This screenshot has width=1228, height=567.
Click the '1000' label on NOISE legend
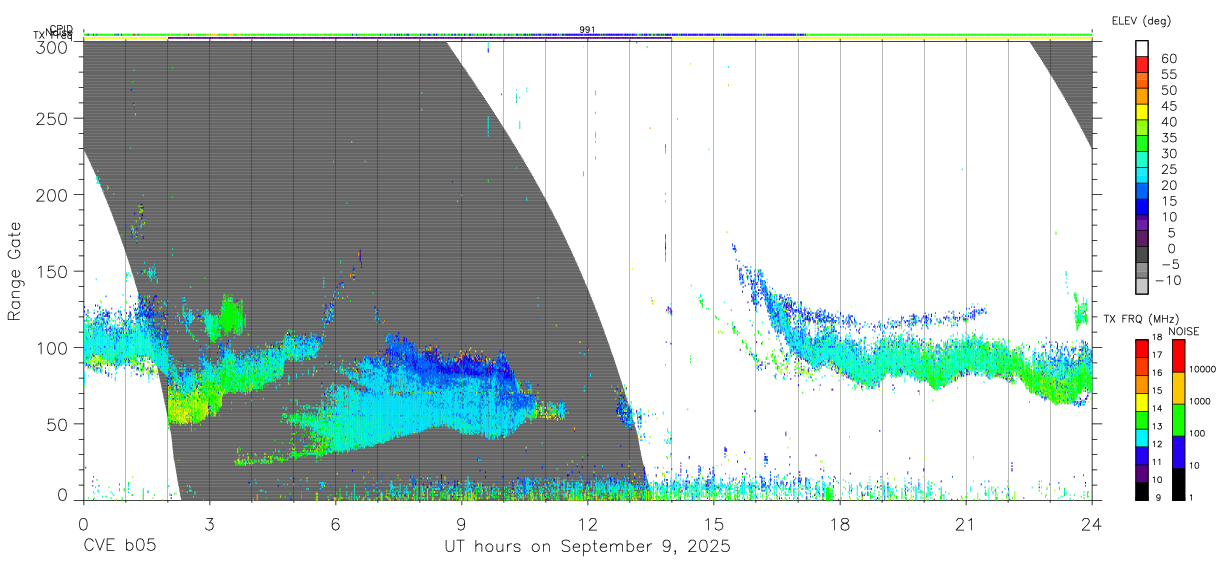1201,402
